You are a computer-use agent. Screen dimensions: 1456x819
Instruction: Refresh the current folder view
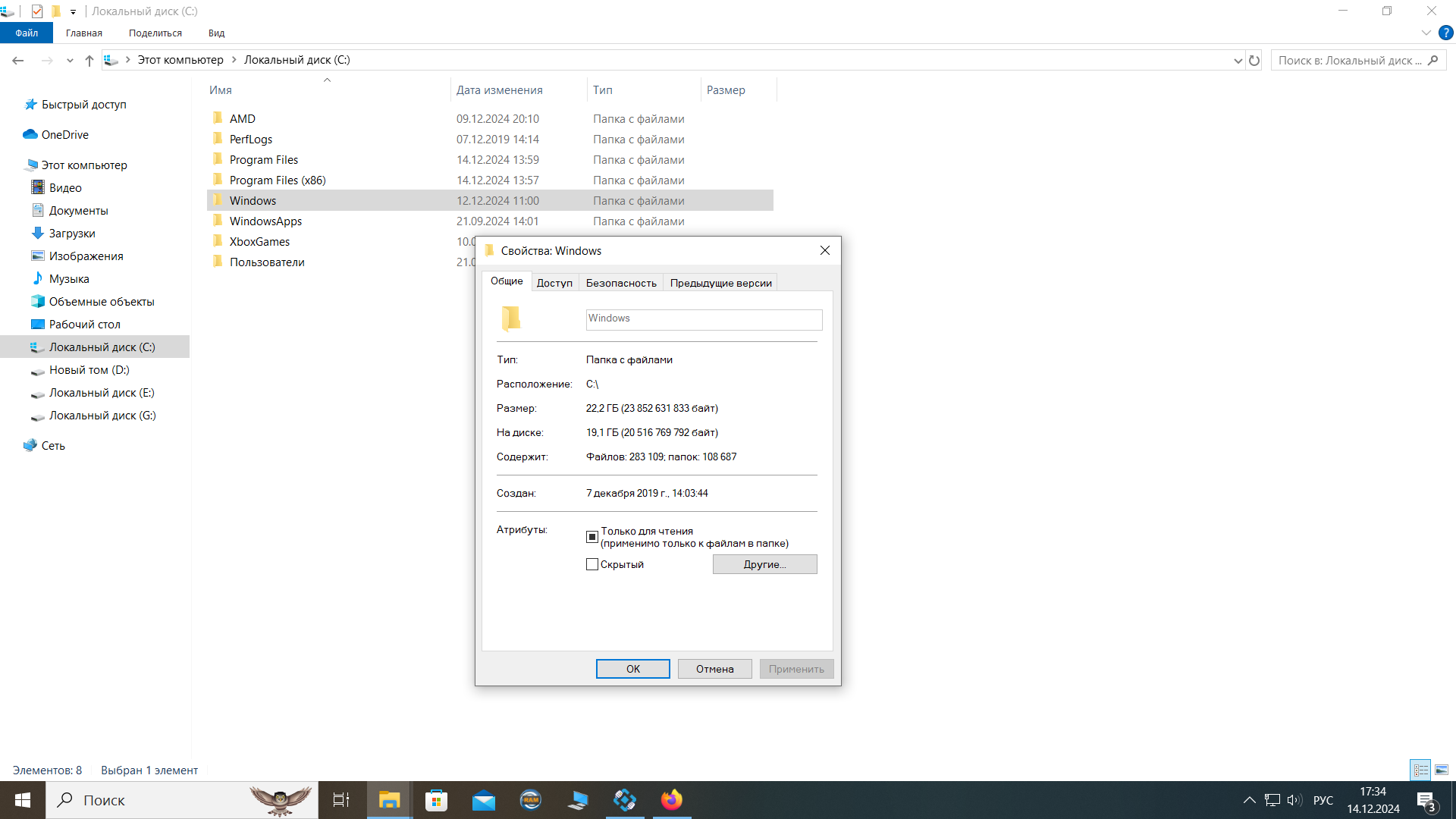coord(1254,61)
